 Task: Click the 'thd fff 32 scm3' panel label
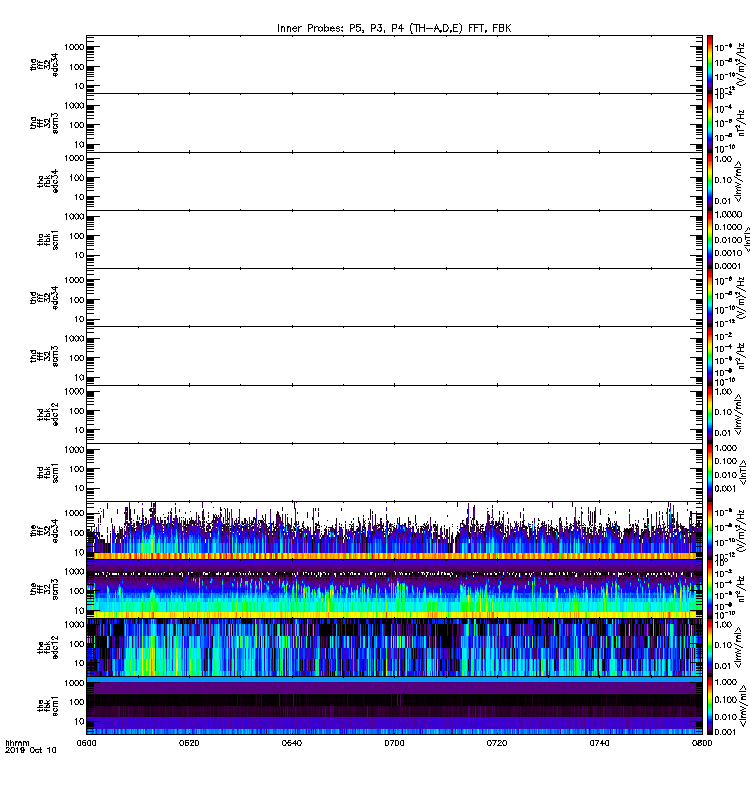coord(44,356)
